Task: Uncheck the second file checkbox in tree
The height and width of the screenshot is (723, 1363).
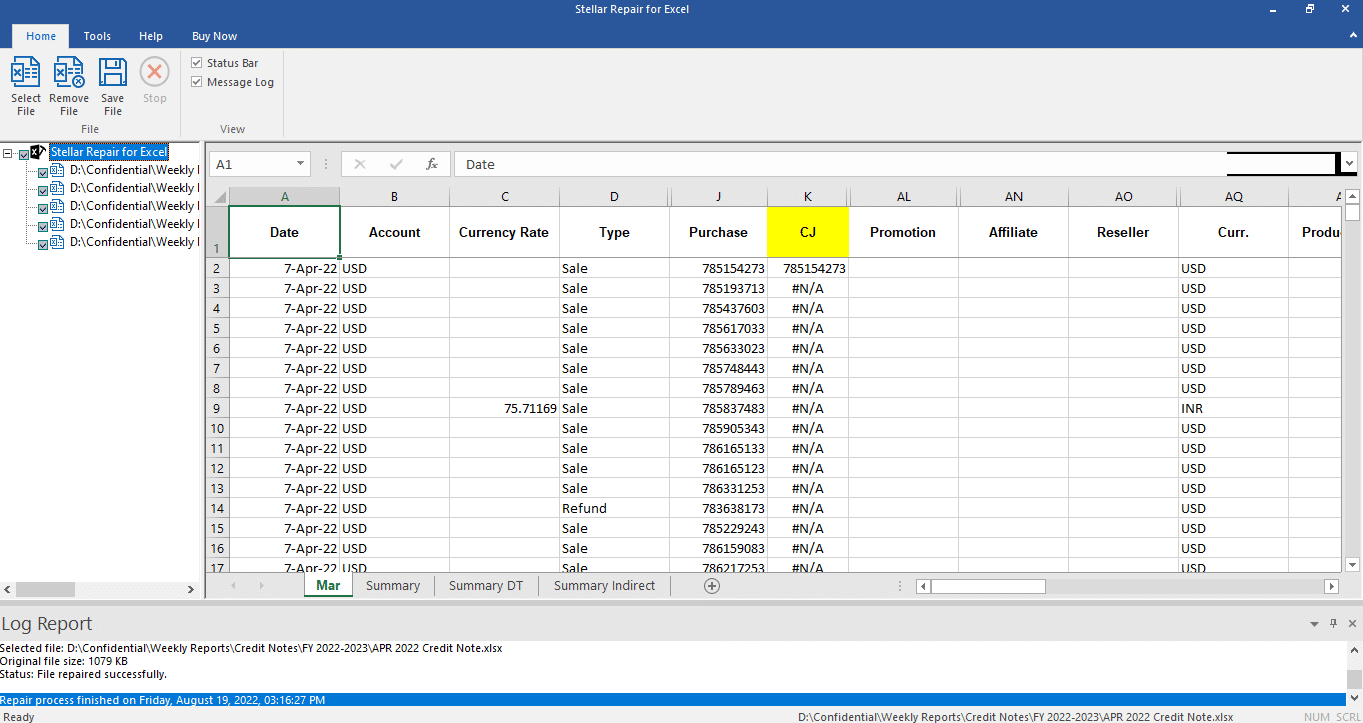Action: click(43, 190)
